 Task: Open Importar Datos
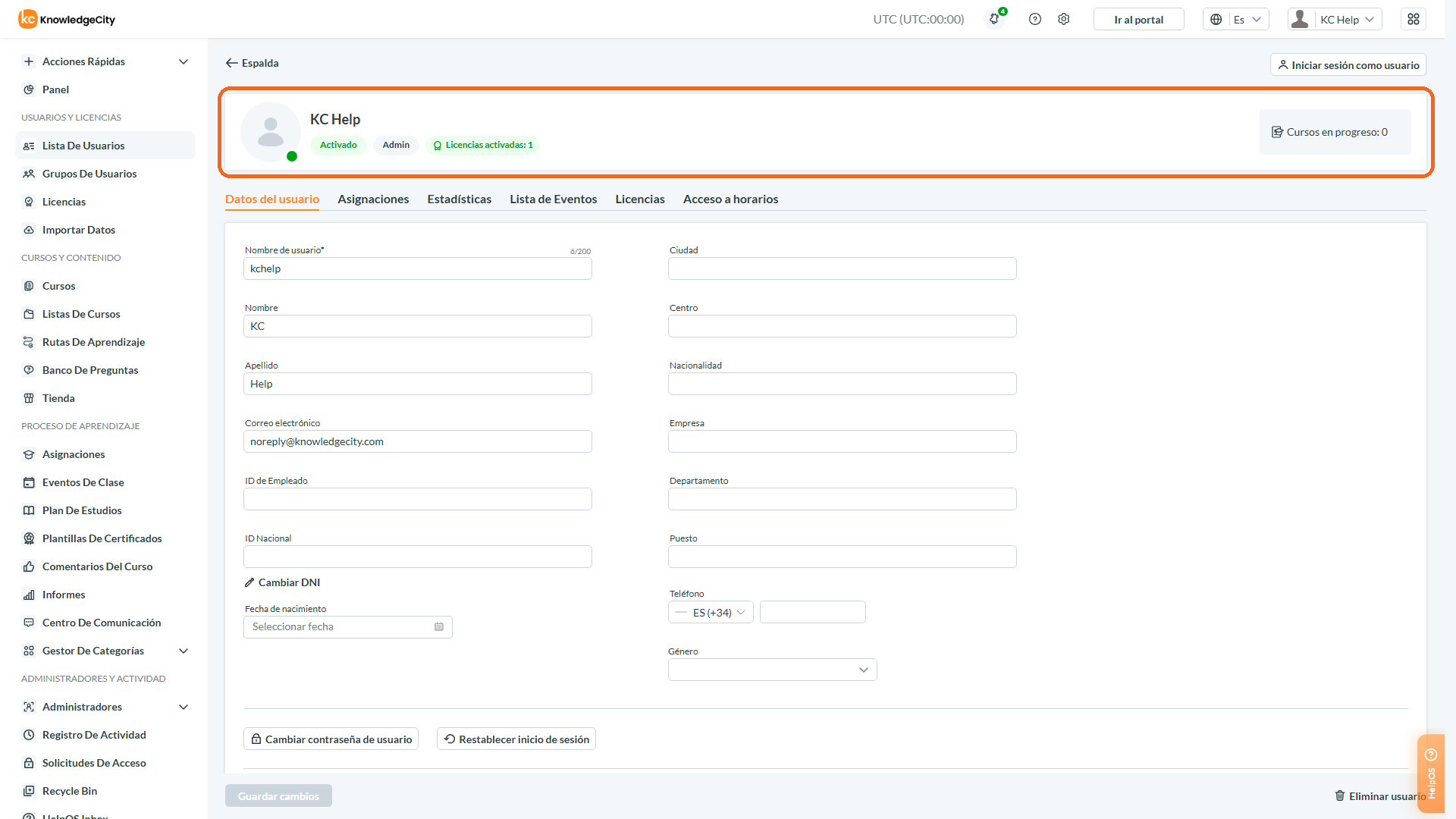click(105, 230)
